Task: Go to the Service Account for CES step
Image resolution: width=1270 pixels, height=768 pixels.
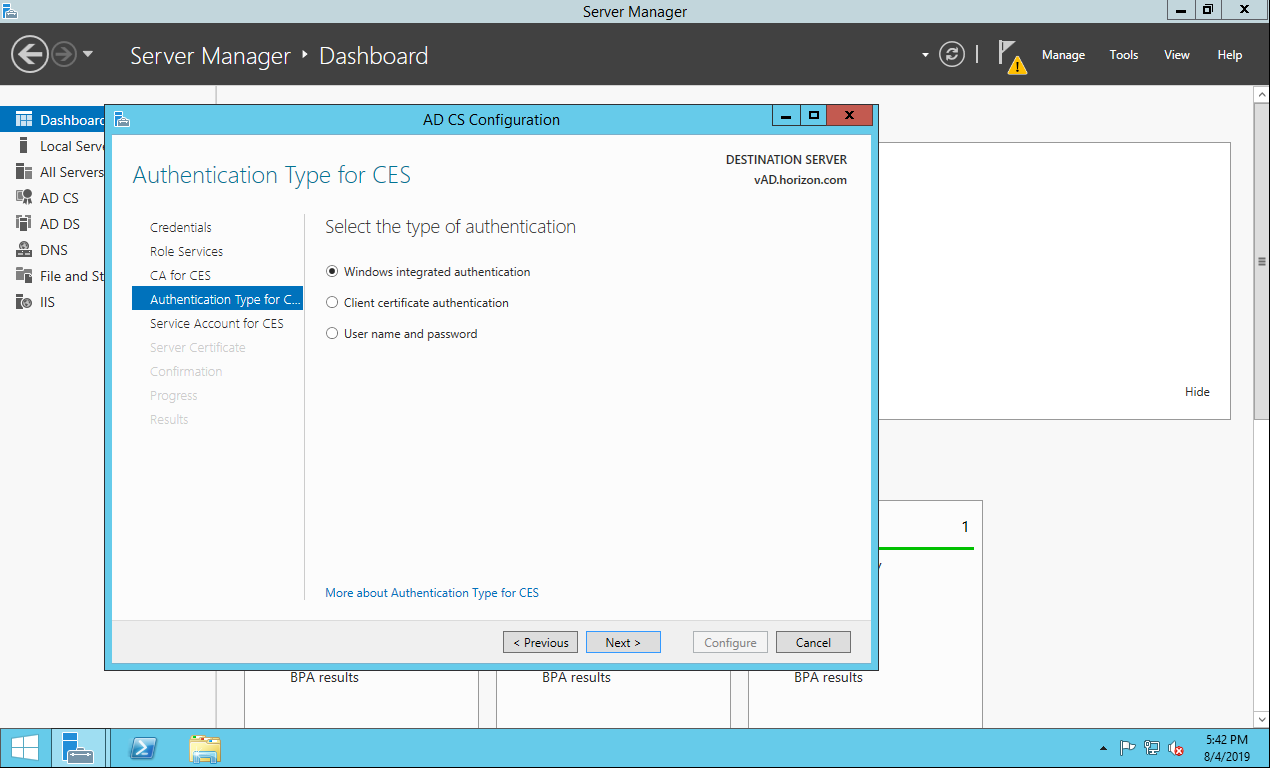Action: (x=216, y=323)
